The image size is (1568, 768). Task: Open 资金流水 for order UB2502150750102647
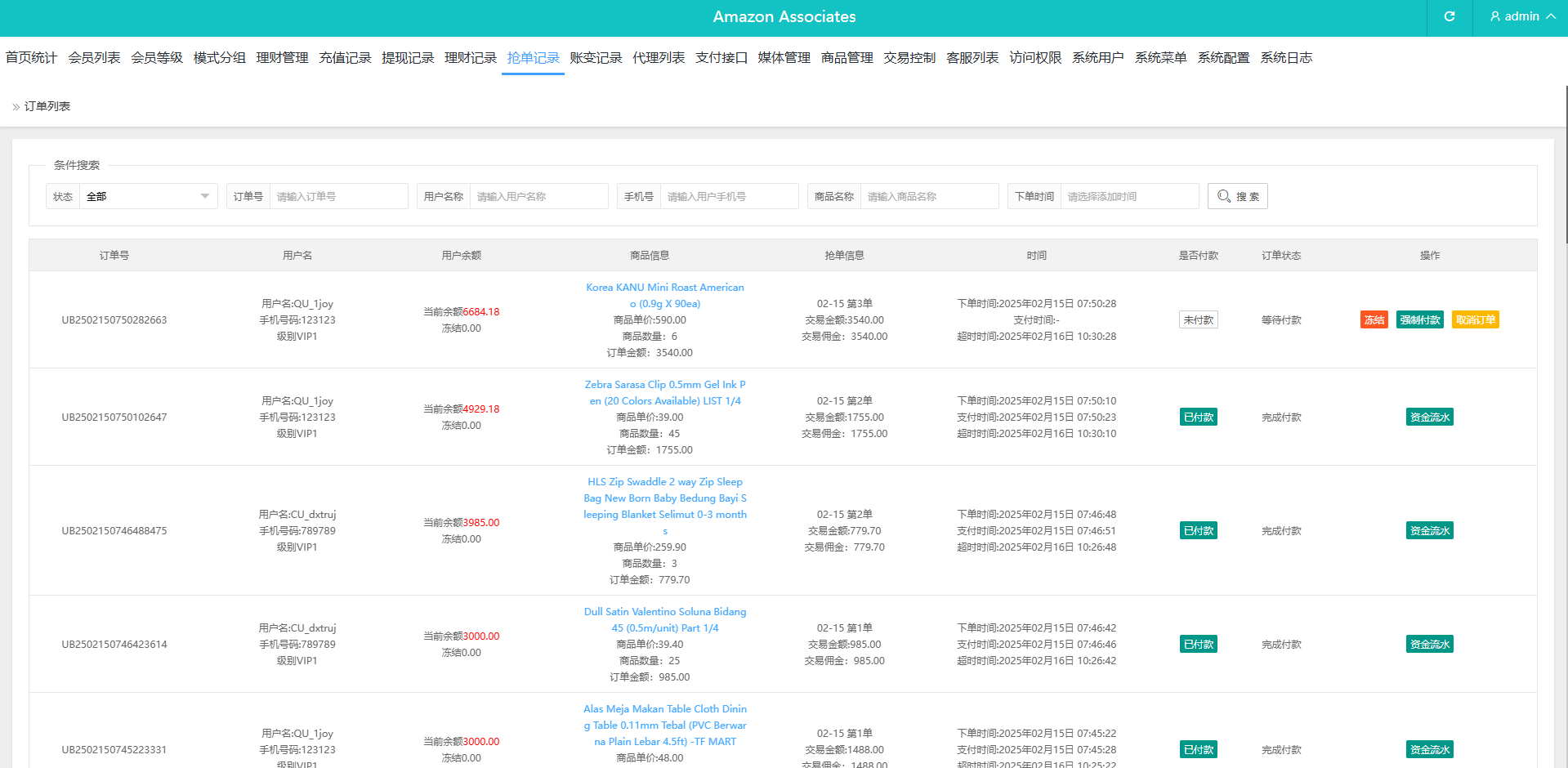click(1429, 417)
